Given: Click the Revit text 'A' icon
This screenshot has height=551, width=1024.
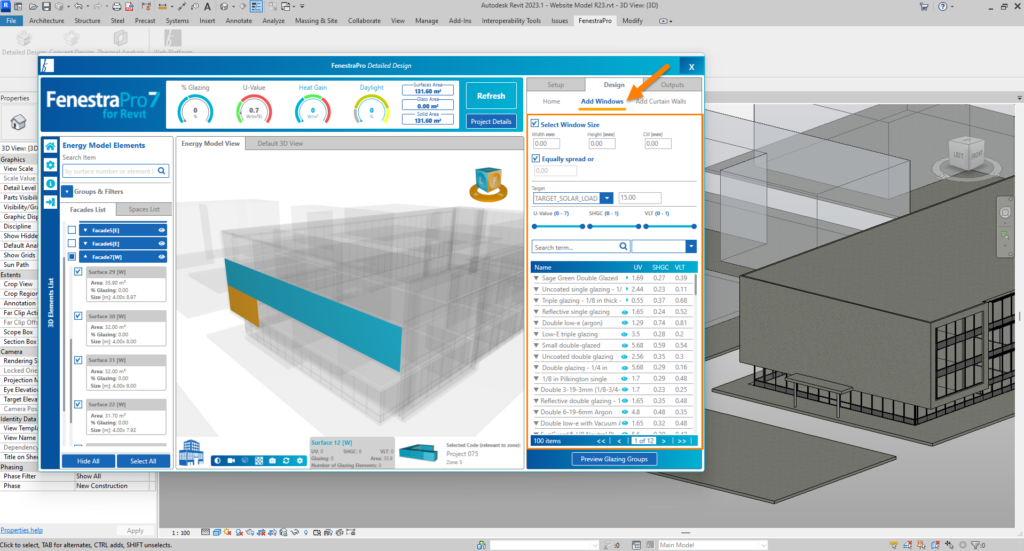Looking at the screenshot, I should tap(207, 7).
